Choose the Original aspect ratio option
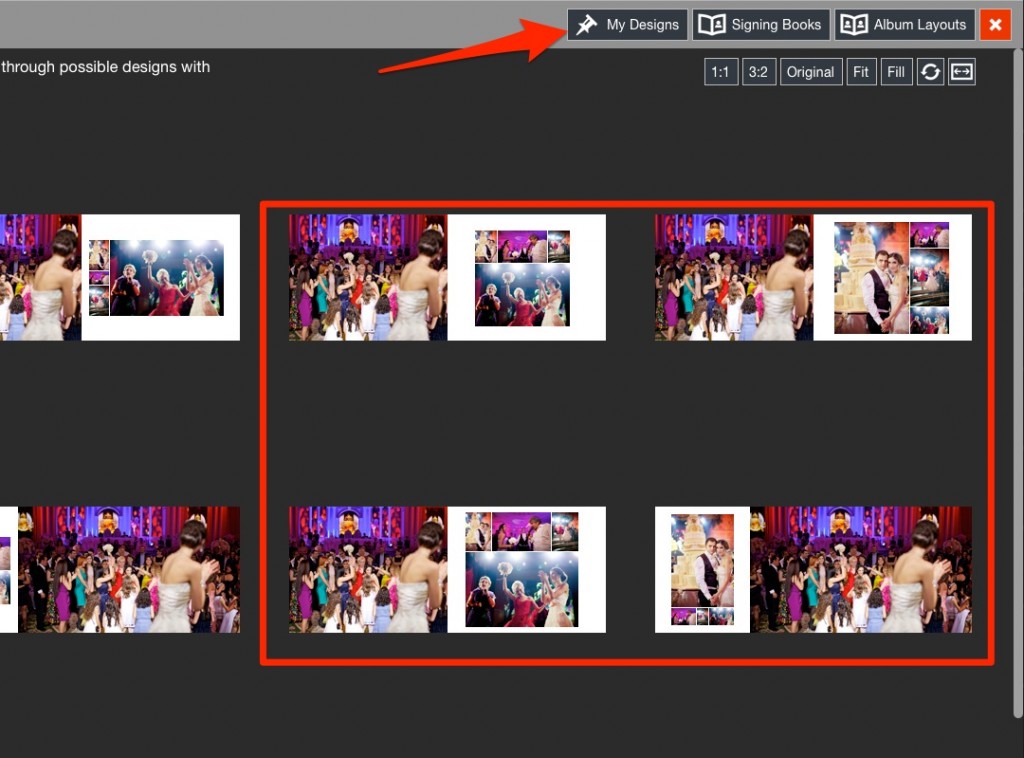The width and height of the screenshot is (1024, 758). coord(810,72)
